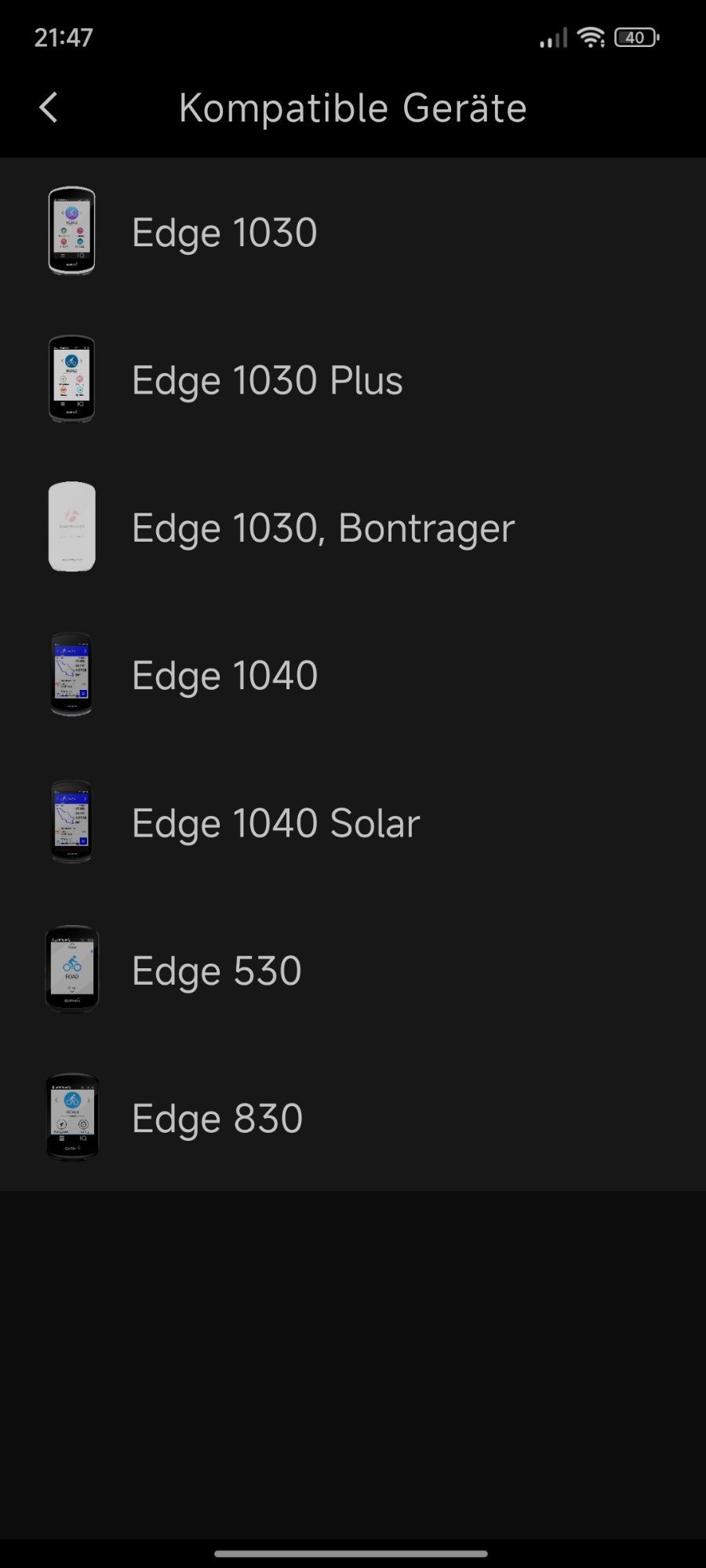The width and height of the screenshot is (706, 1568).
Task: Select the Edge 530 label
Action: (x=217, y=971)
